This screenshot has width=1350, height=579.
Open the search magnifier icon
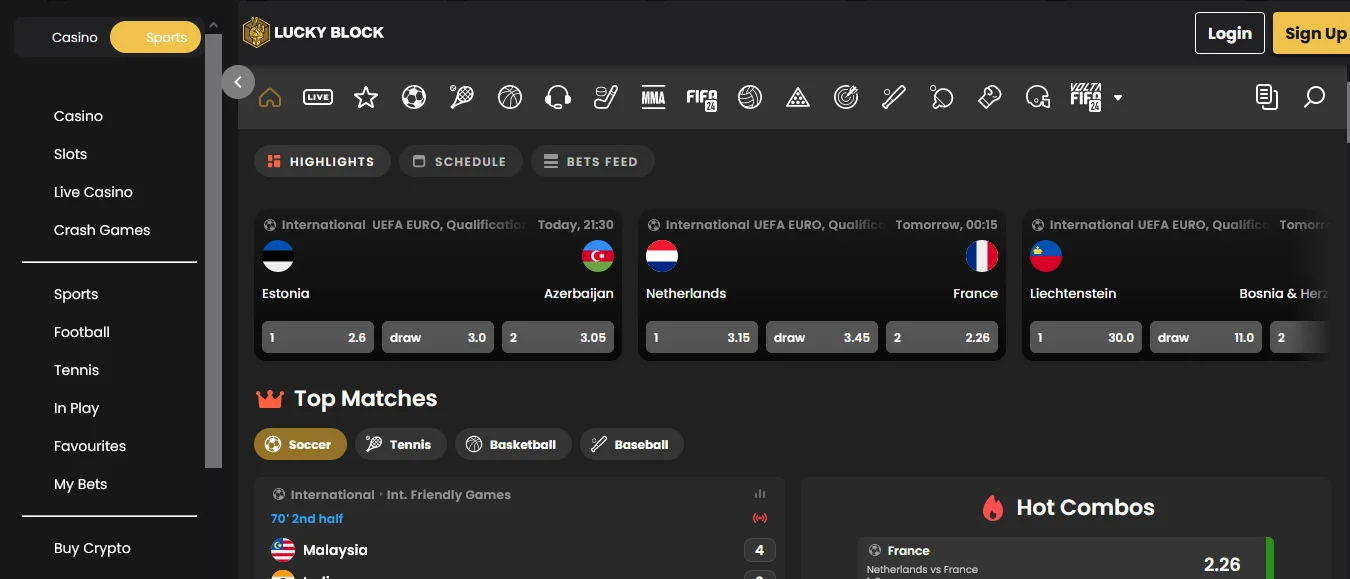(1314, 97)
